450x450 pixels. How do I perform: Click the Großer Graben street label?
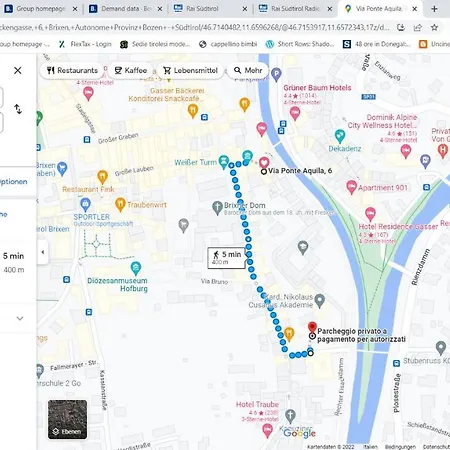tap(118, 138)
